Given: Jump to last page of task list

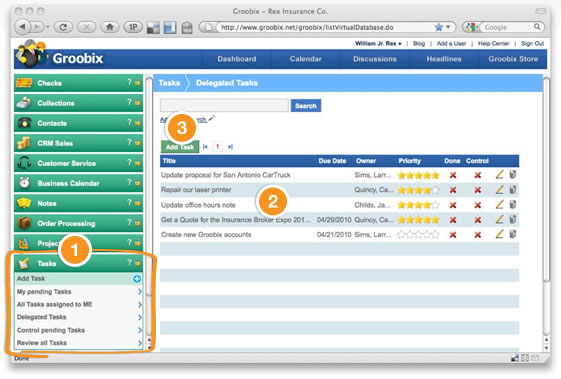Looking at the screenshot, I should pos(230,147).
